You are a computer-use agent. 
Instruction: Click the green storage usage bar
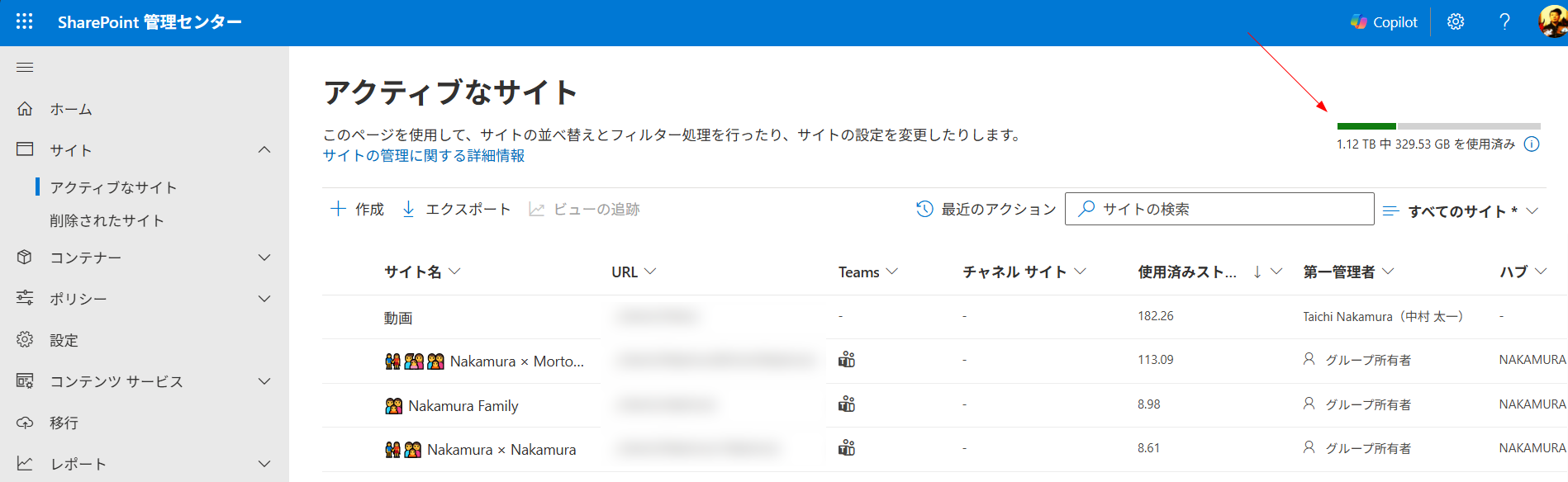(x=1366, y=126)
